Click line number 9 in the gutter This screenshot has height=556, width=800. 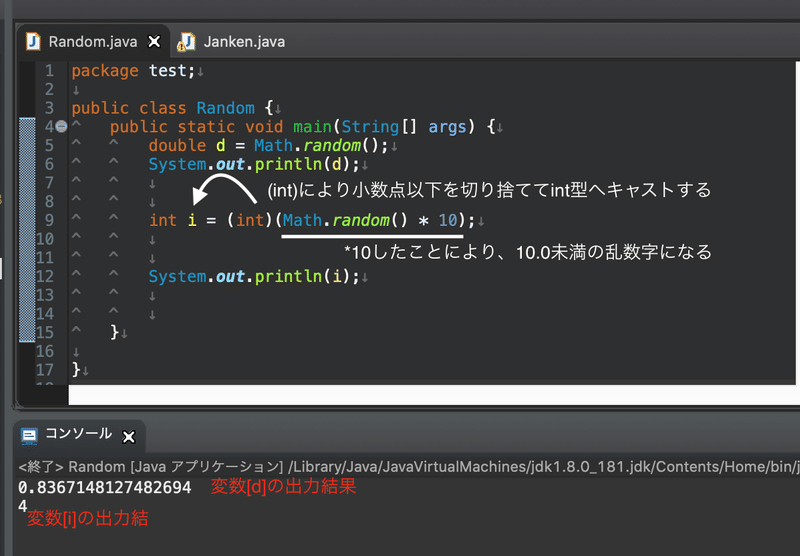(49, 220)
